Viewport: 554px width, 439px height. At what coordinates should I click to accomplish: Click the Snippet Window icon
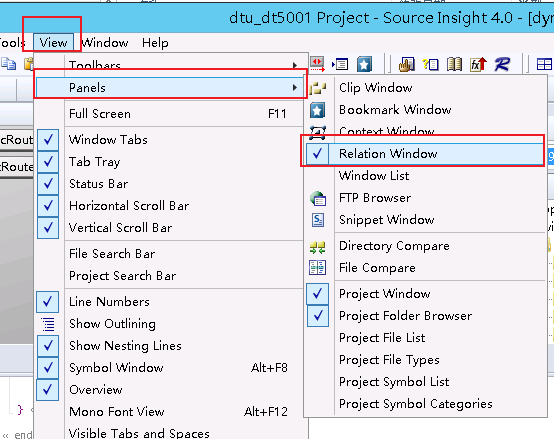click(318, 220)
